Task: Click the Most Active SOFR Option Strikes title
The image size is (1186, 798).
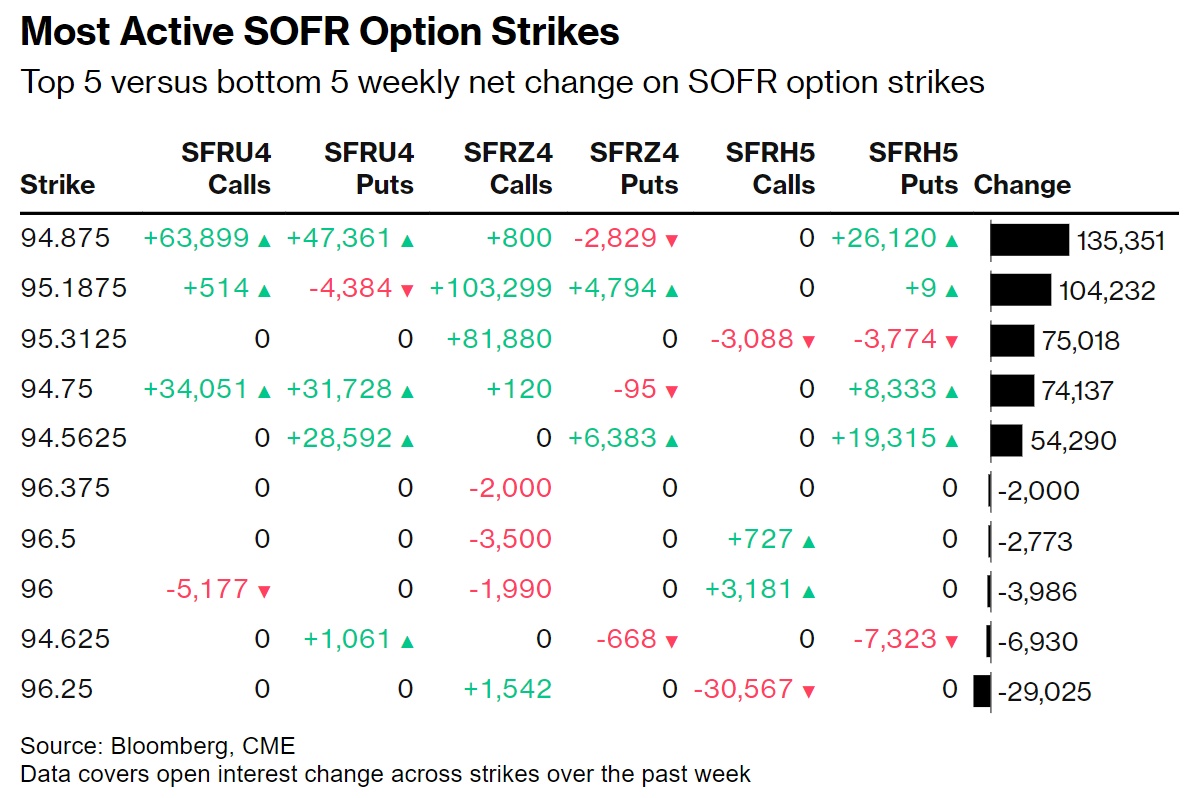Action: [x=320, y=32]
